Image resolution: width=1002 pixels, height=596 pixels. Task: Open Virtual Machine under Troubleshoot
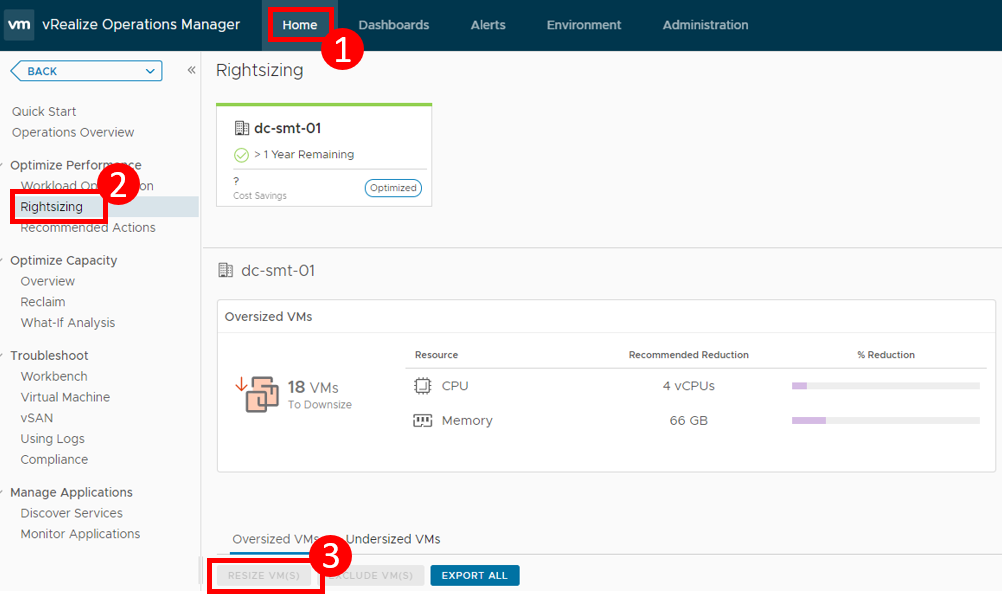tap(65, 397)
